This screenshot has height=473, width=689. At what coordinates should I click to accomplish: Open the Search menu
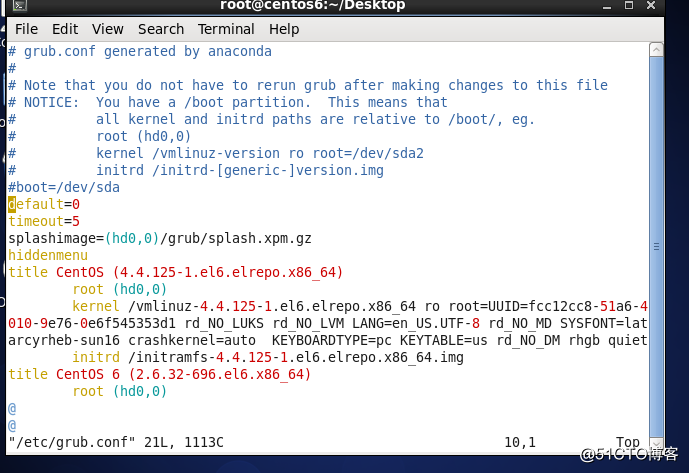161,29
